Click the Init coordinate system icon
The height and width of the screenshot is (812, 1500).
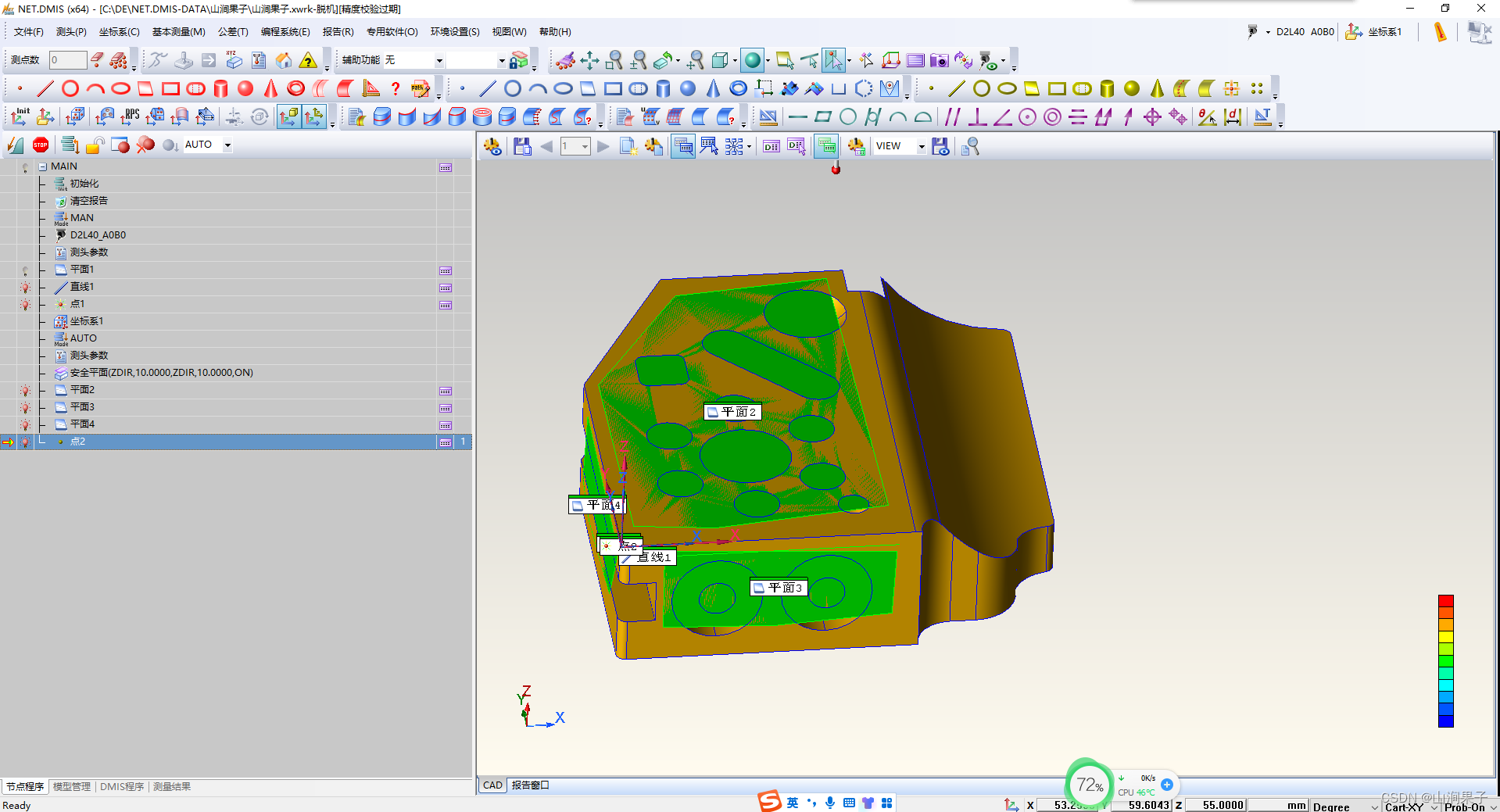pyautogui.click(x=20, y=116)
